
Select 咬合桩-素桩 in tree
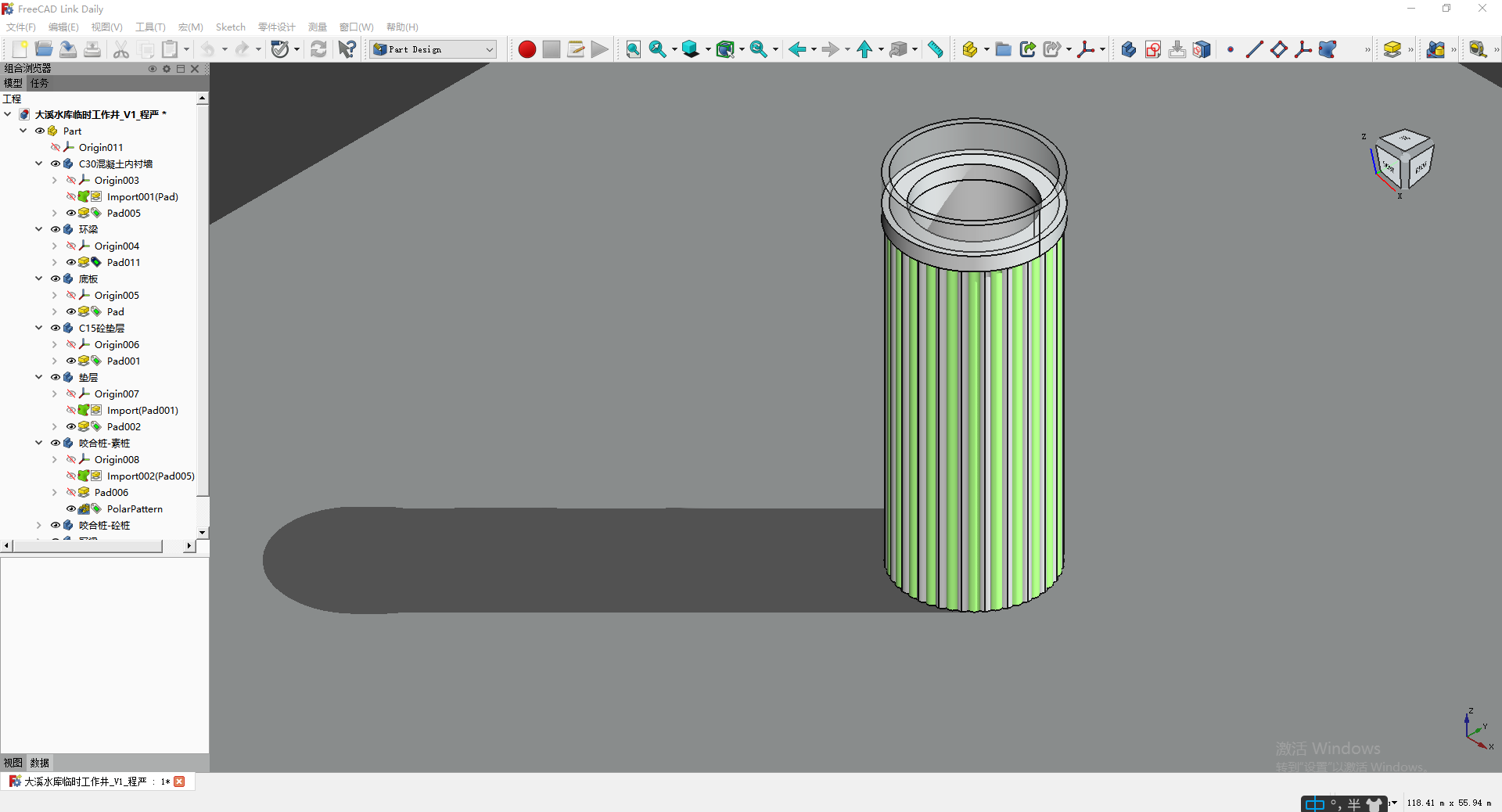coord(104,443)
